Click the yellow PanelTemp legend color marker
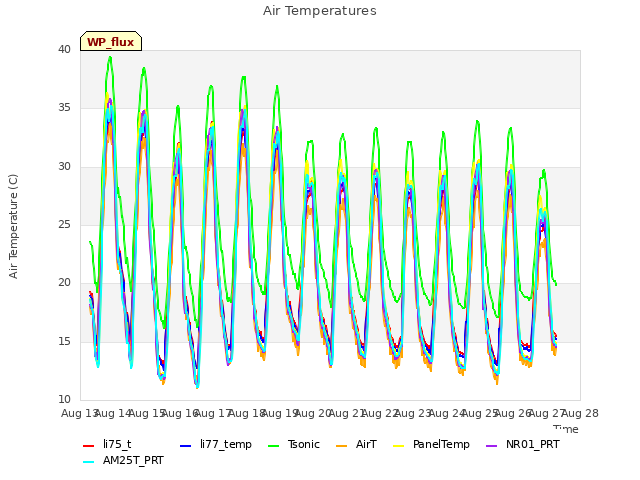640x480 pixels. point(399,446)
